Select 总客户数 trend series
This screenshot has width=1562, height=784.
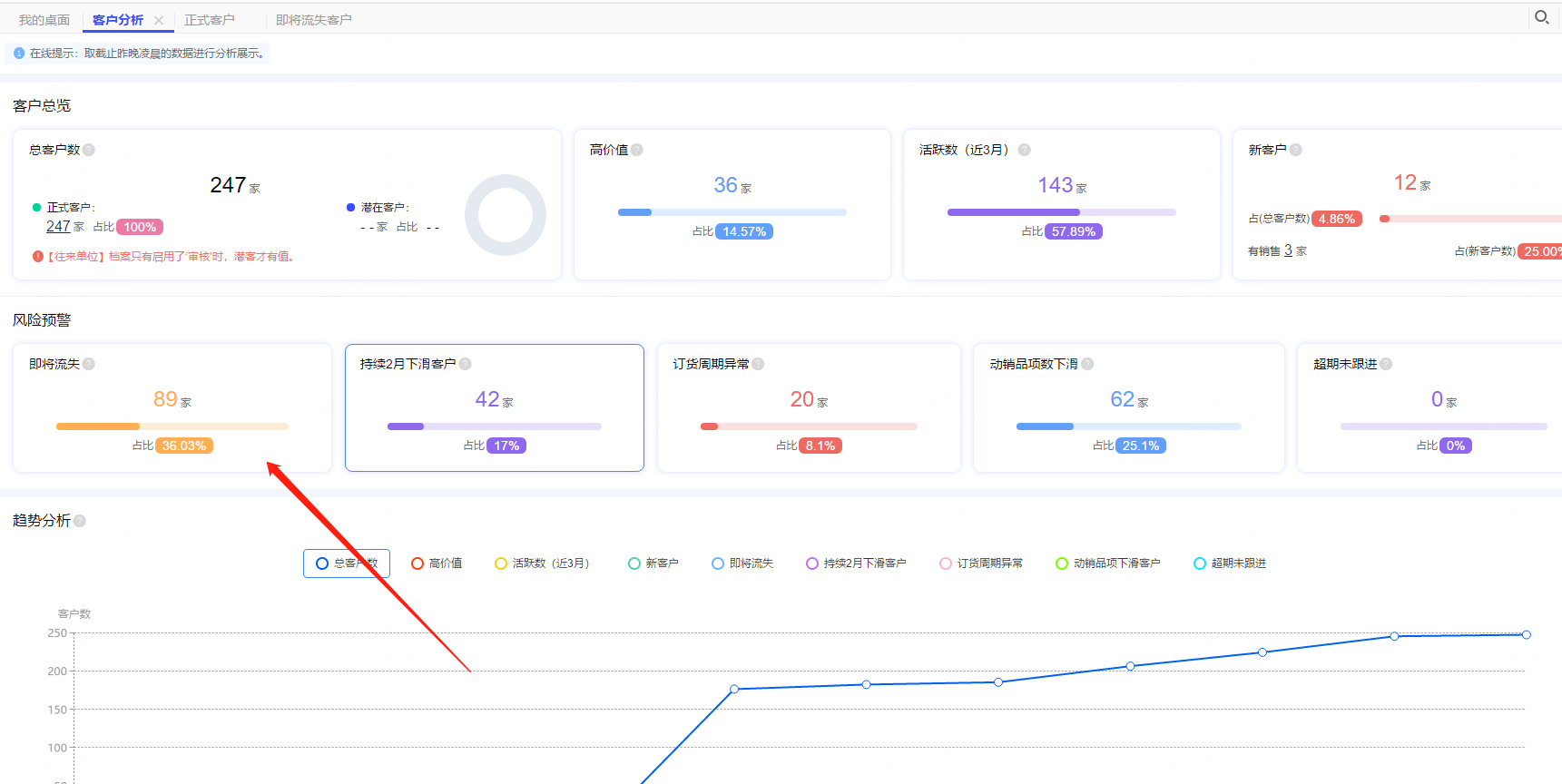[347, 563]
